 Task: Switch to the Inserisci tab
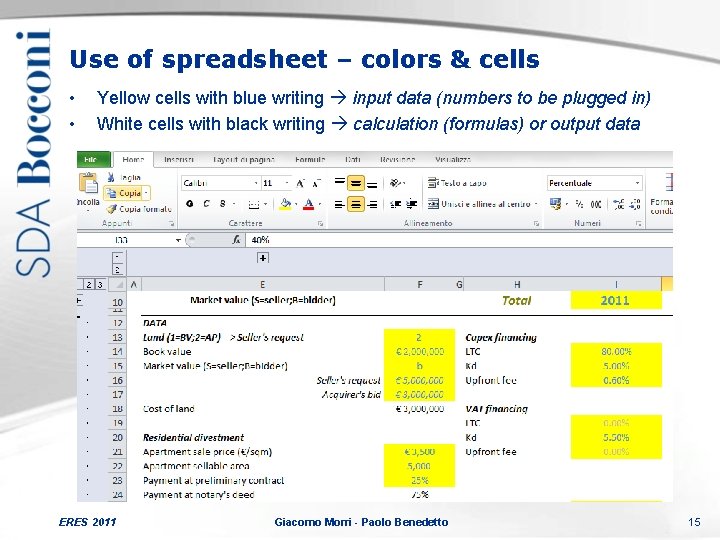(x=179, y=159)
